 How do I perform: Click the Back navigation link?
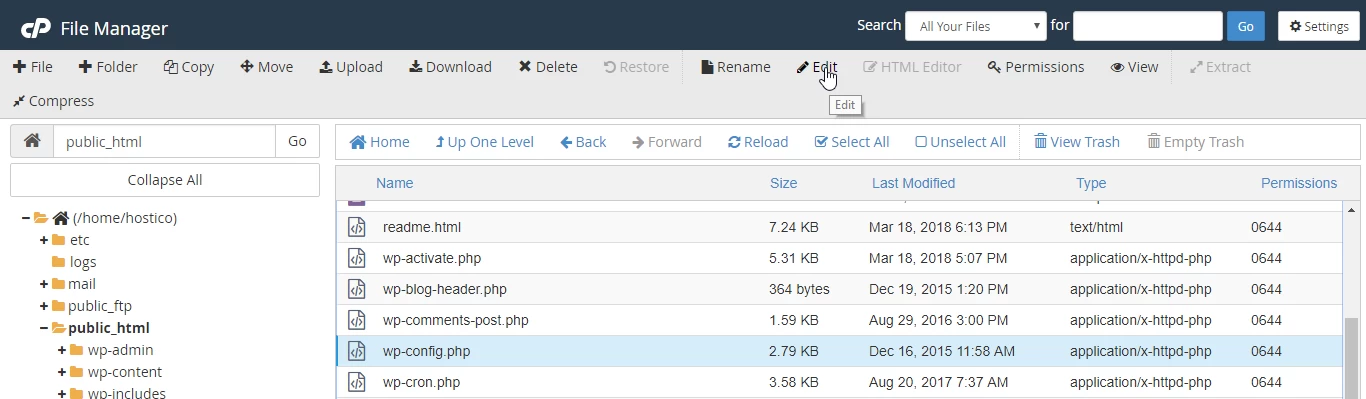[x=583, y=142]
